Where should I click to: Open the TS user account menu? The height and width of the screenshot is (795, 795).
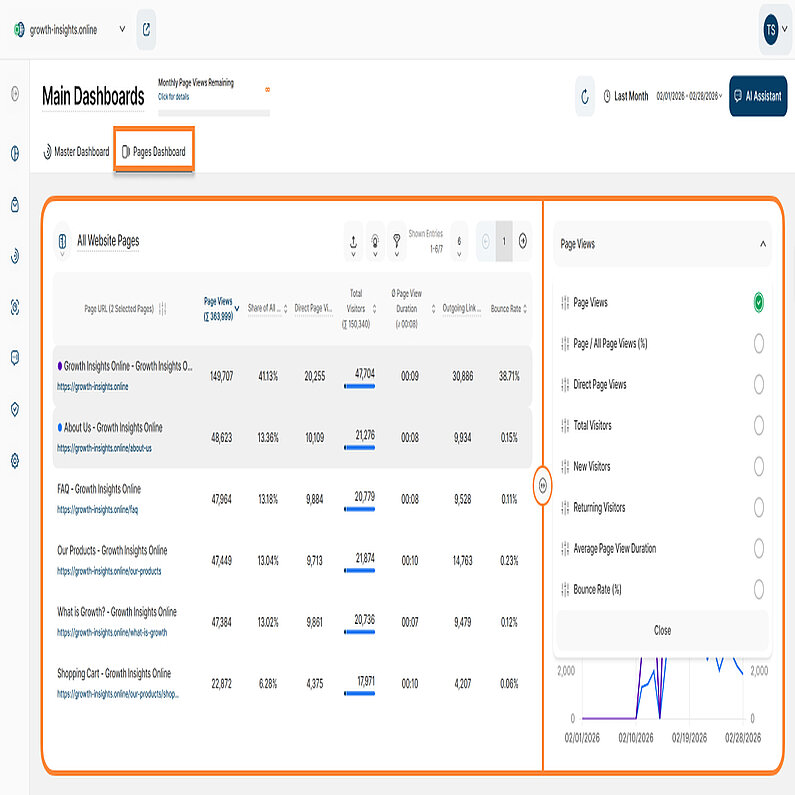pos(775,30)
